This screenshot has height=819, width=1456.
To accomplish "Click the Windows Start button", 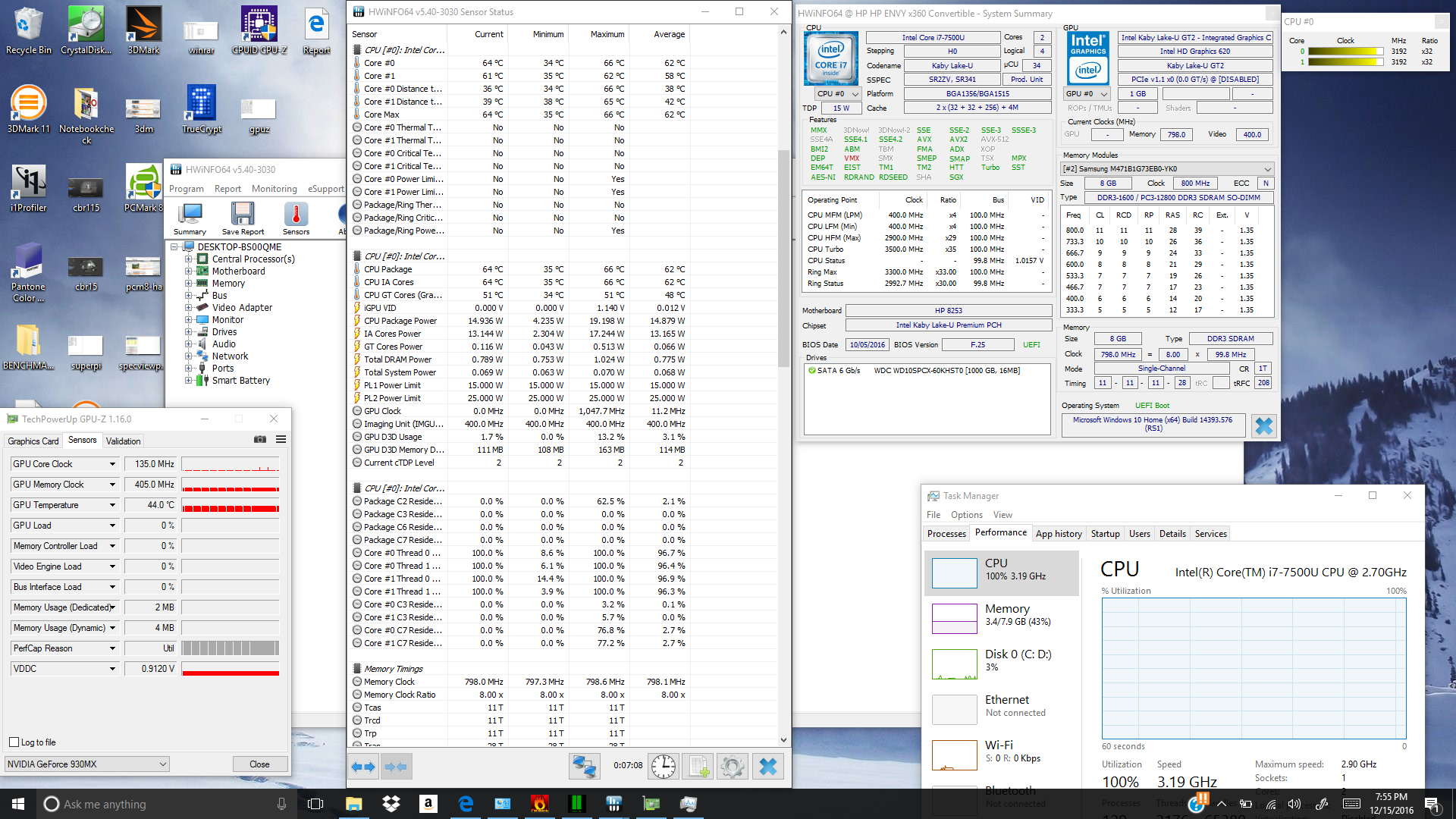I will click(18, 804).
